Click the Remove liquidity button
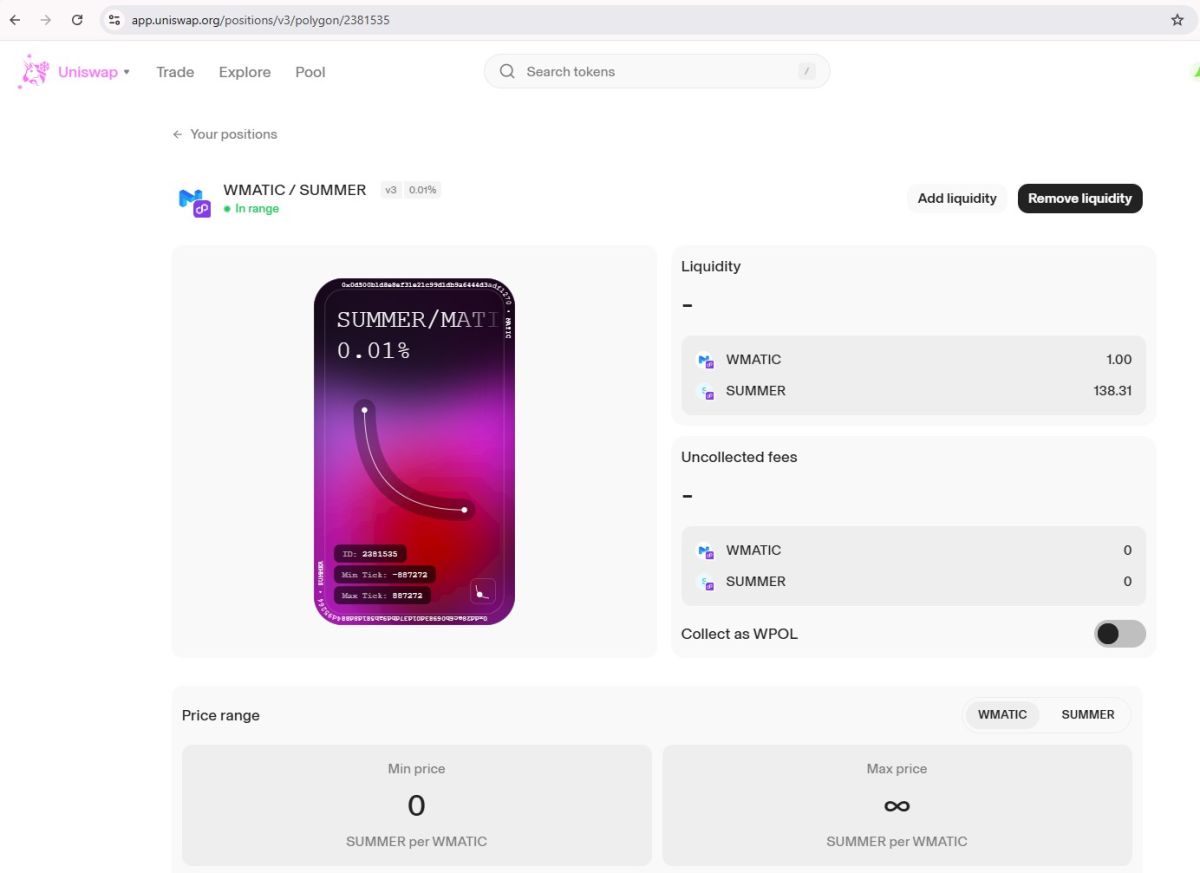1200x873 pixels. 1079,198
